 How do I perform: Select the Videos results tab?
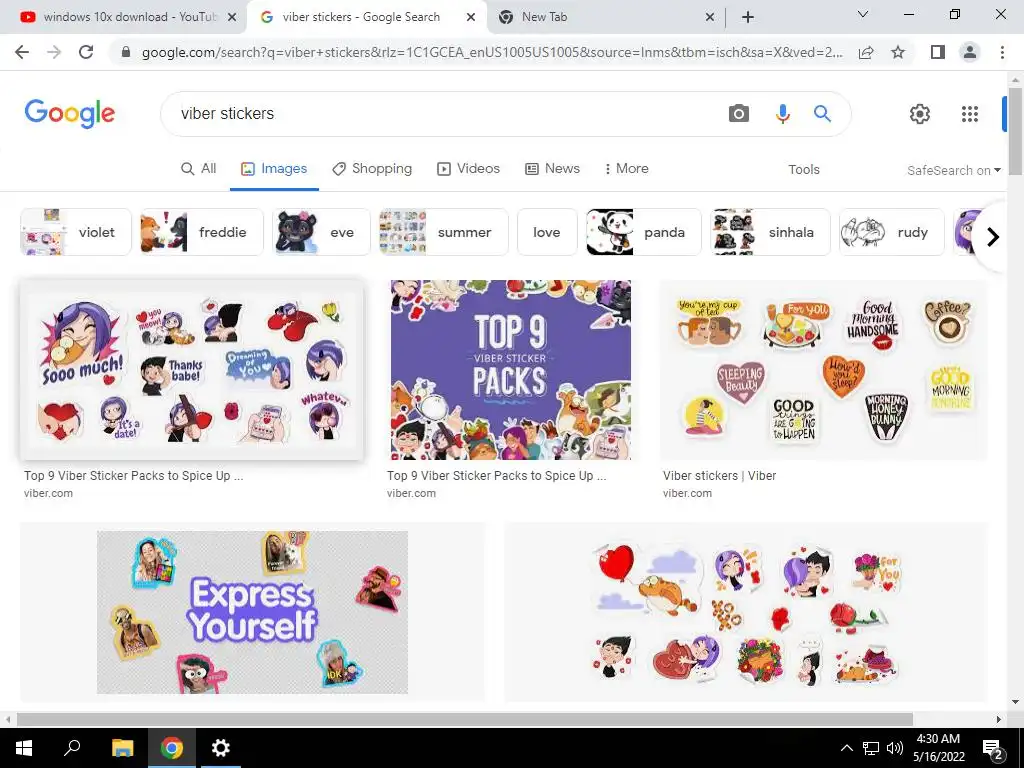(x=468, y=168)
